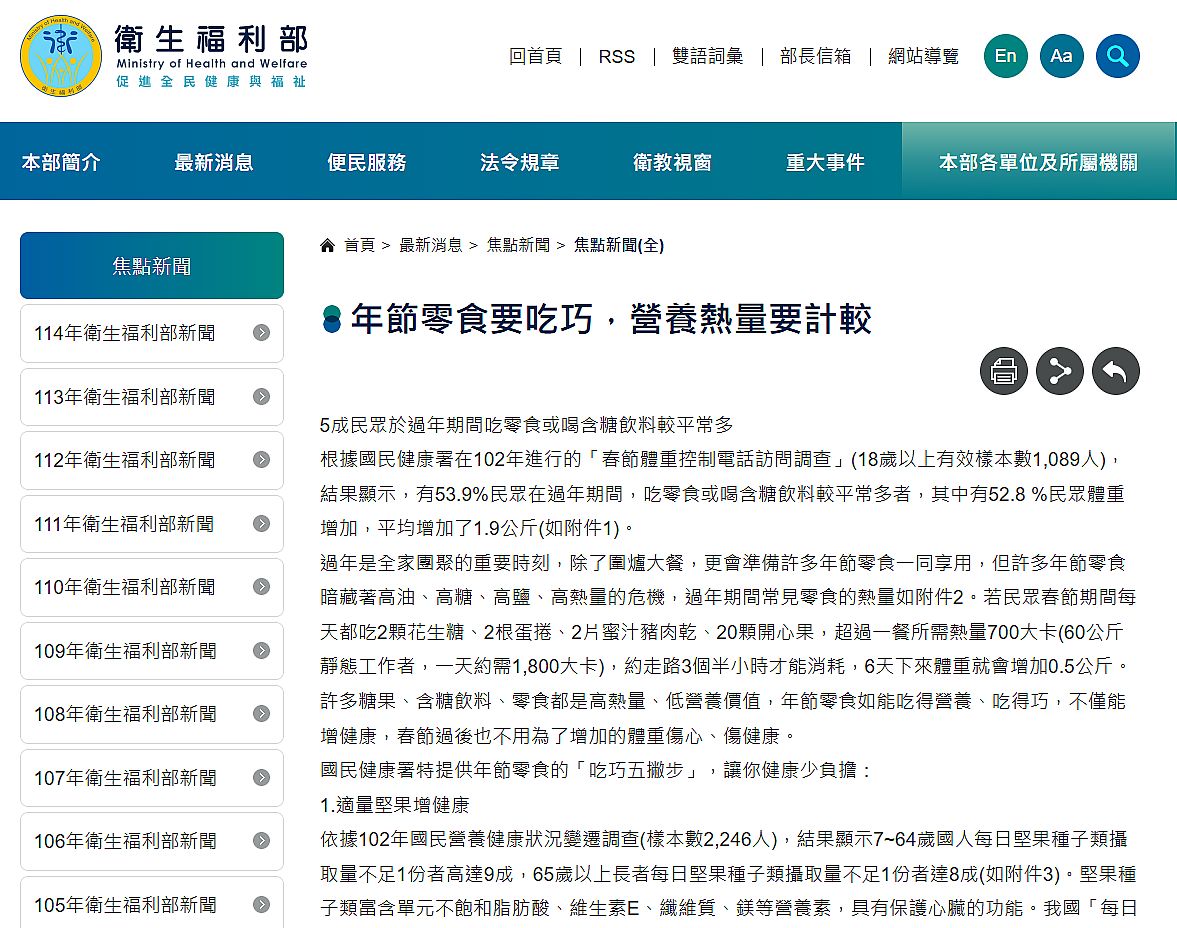Click the 焦點新聞 sidebar header

point(152,266)
